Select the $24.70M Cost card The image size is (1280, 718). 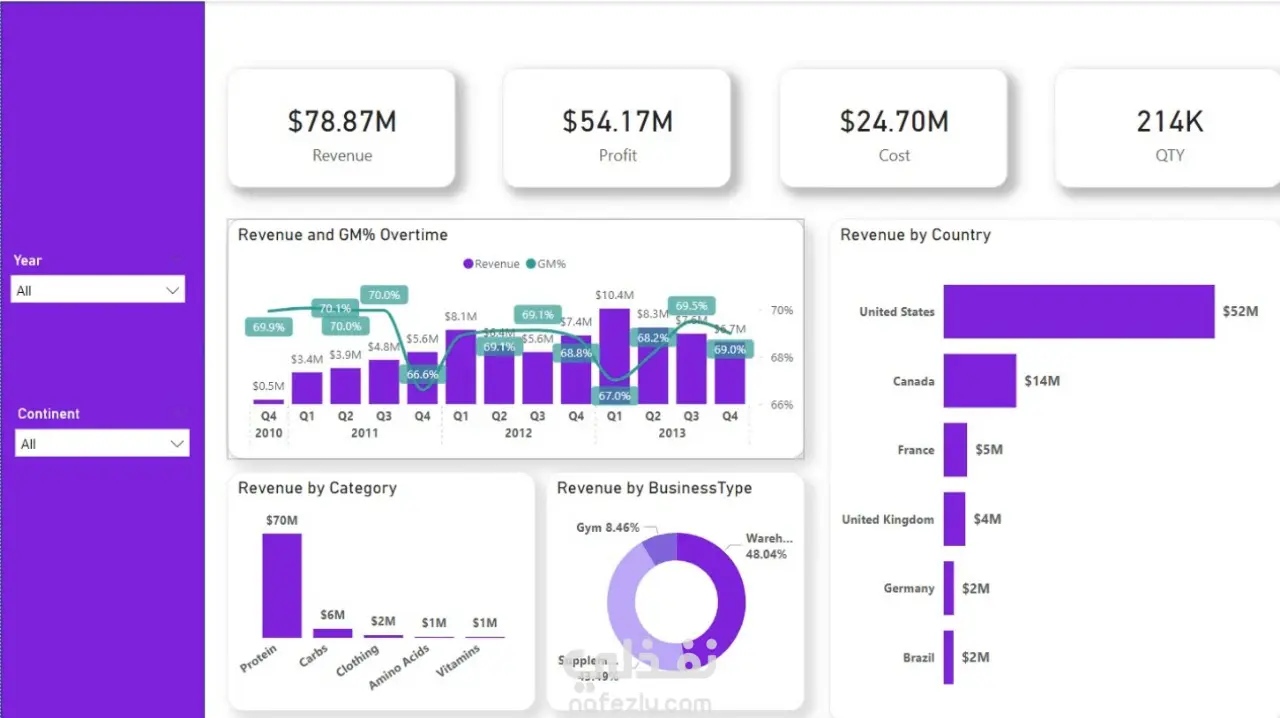click(x=894, y=128)
